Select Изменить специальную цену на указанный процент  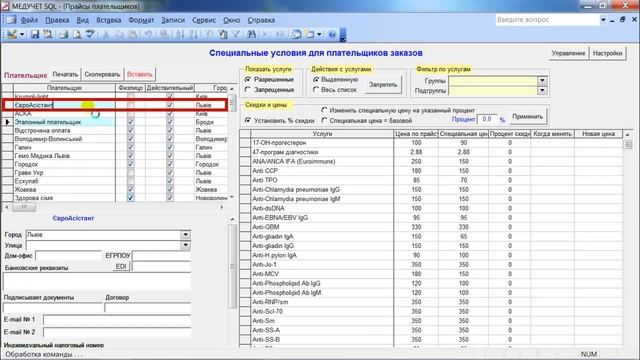point(324,110)
